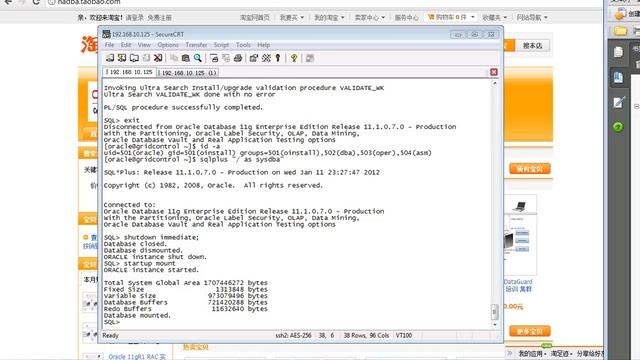Click the Print Screen toolbar icon
The image size is (640, 360).
coord(214,58)
